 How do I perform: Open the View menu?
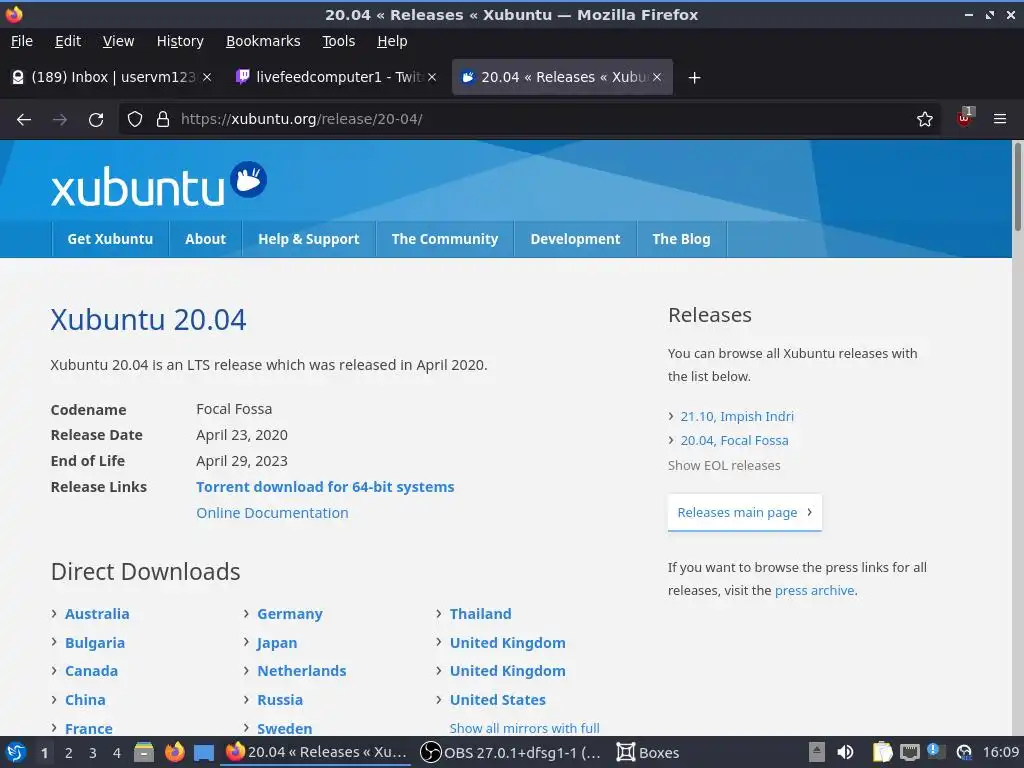coord(118,41)
